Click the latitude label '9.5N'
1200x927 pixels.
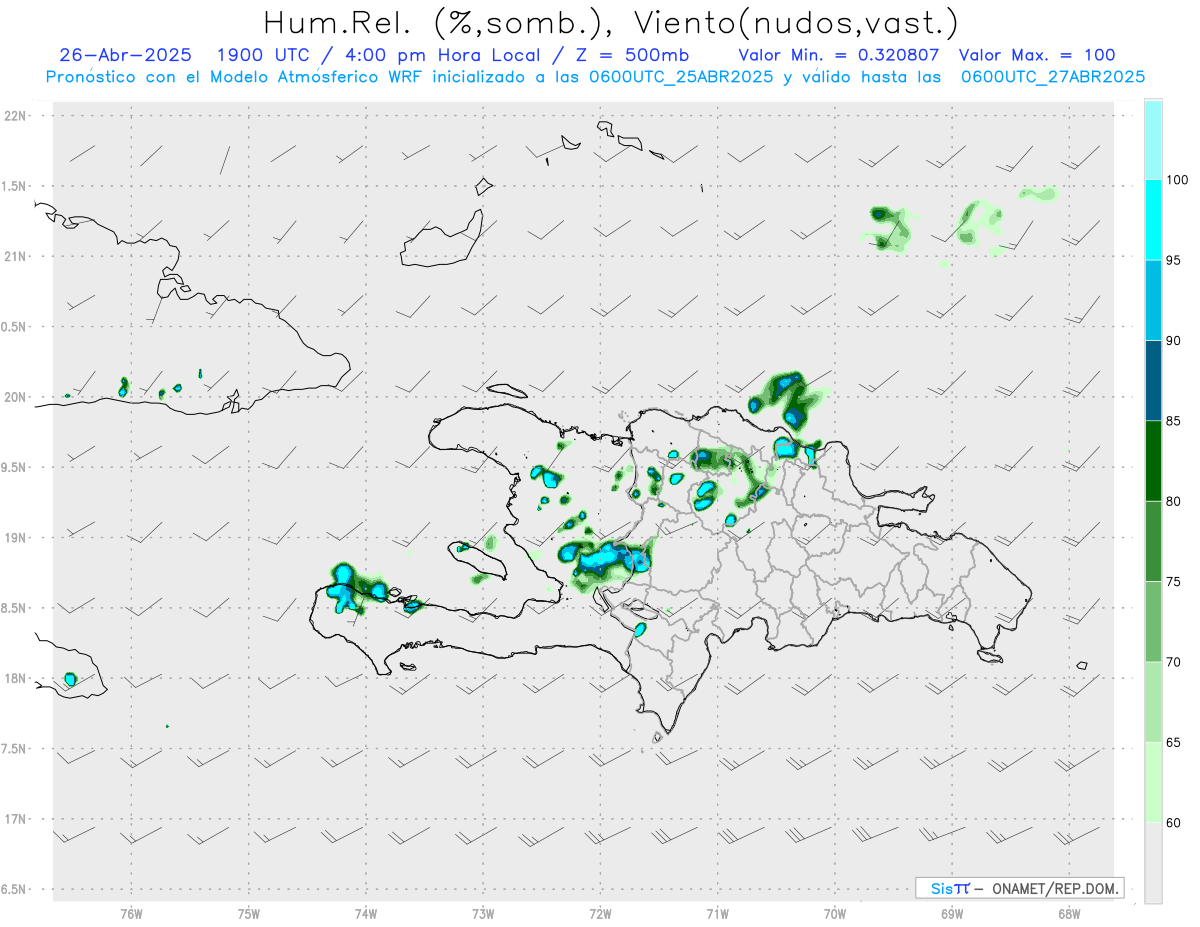(x=15, y=467)
